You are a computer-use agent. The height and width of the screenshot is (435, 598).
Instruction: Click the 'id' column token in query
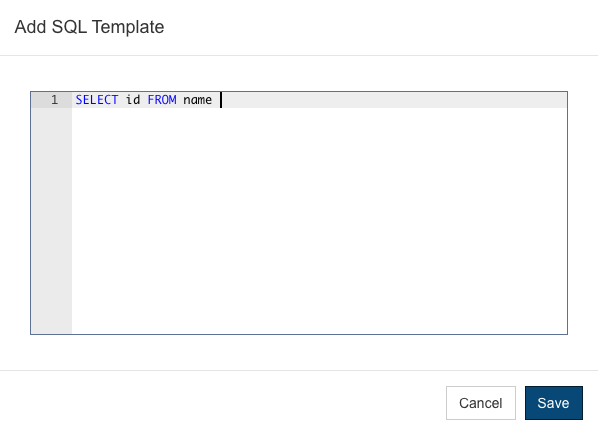pyautogui.click(x=133, y=100)
